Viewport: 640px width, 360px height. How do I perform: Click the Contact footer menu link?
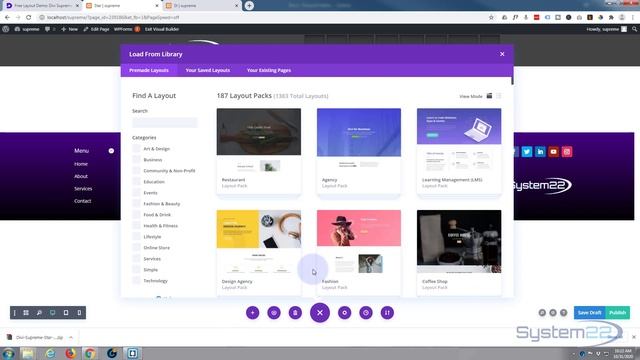click(82, 201)
